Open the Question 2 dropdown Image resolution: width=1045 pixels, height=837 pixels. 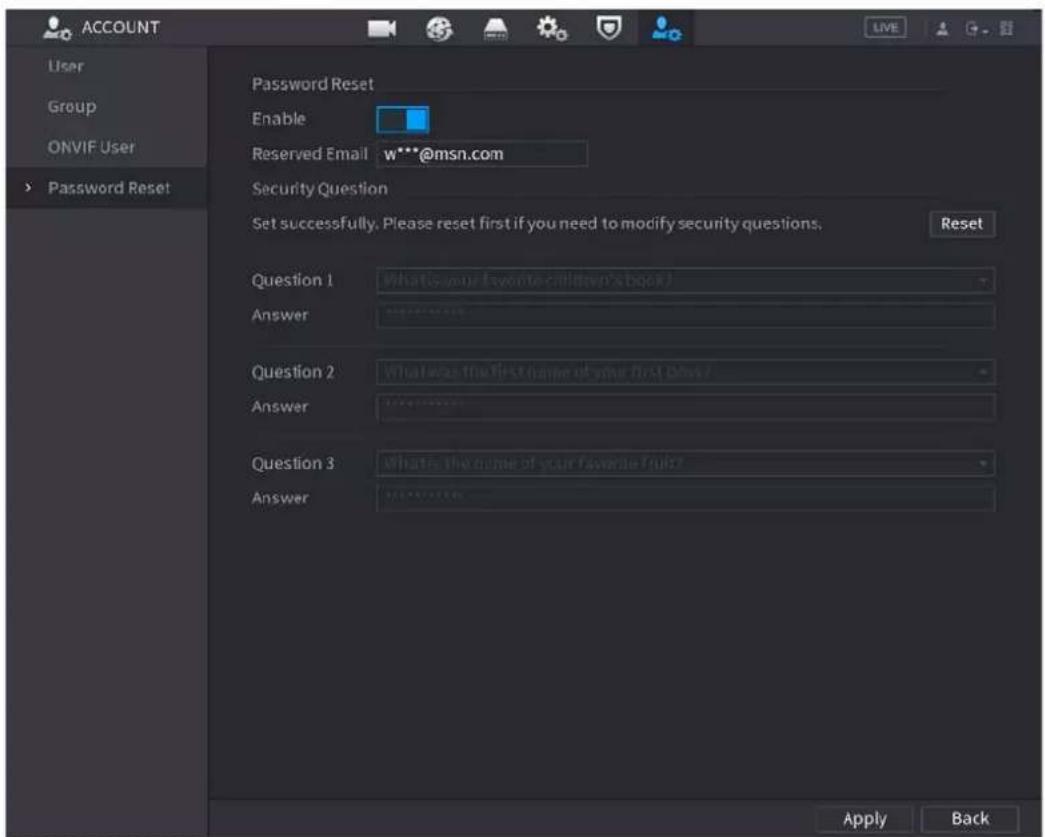pos(686,372)
